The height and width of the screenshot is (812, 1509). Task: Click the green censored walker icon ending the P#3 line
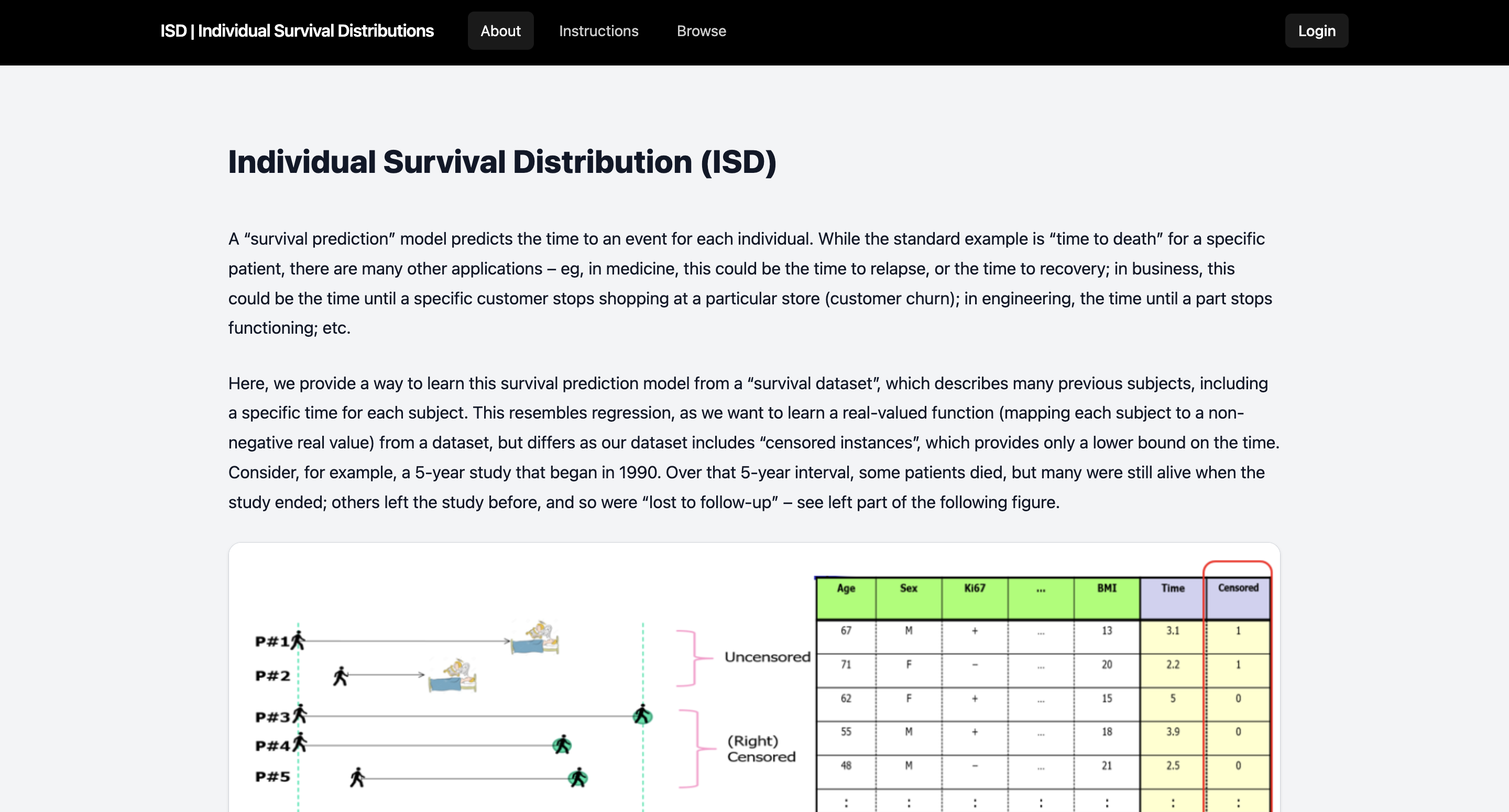pyautogui.click(x=642, y=715)
